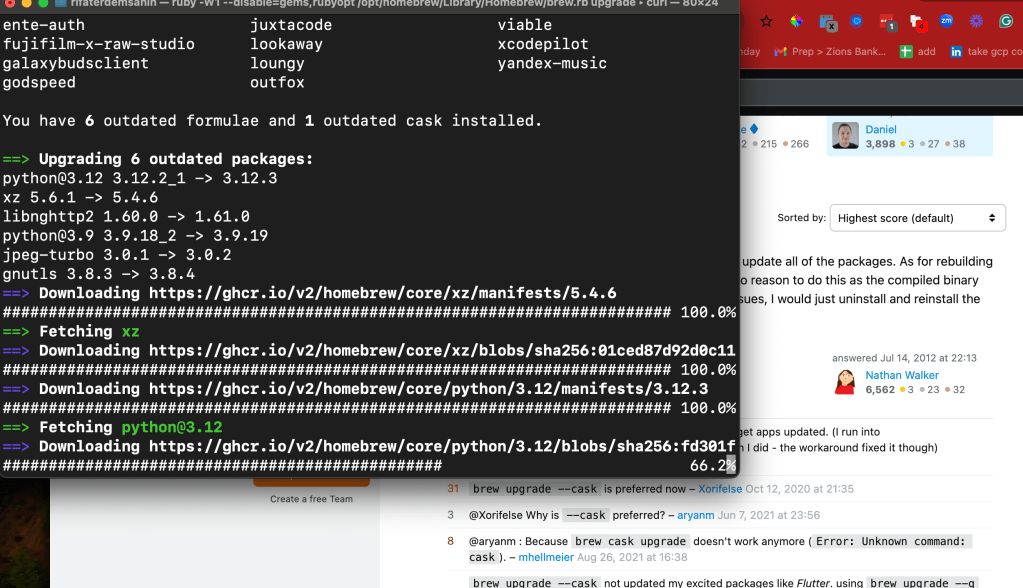Click the Oct 12, 2020 comment timestamp

(799, 489)
